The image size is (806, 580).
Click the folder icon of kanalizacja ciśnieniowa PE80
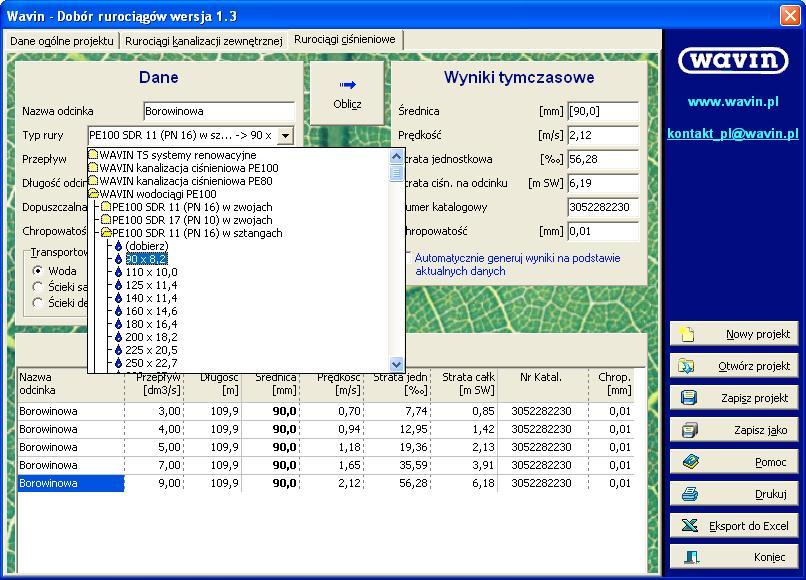coord(93,180)
